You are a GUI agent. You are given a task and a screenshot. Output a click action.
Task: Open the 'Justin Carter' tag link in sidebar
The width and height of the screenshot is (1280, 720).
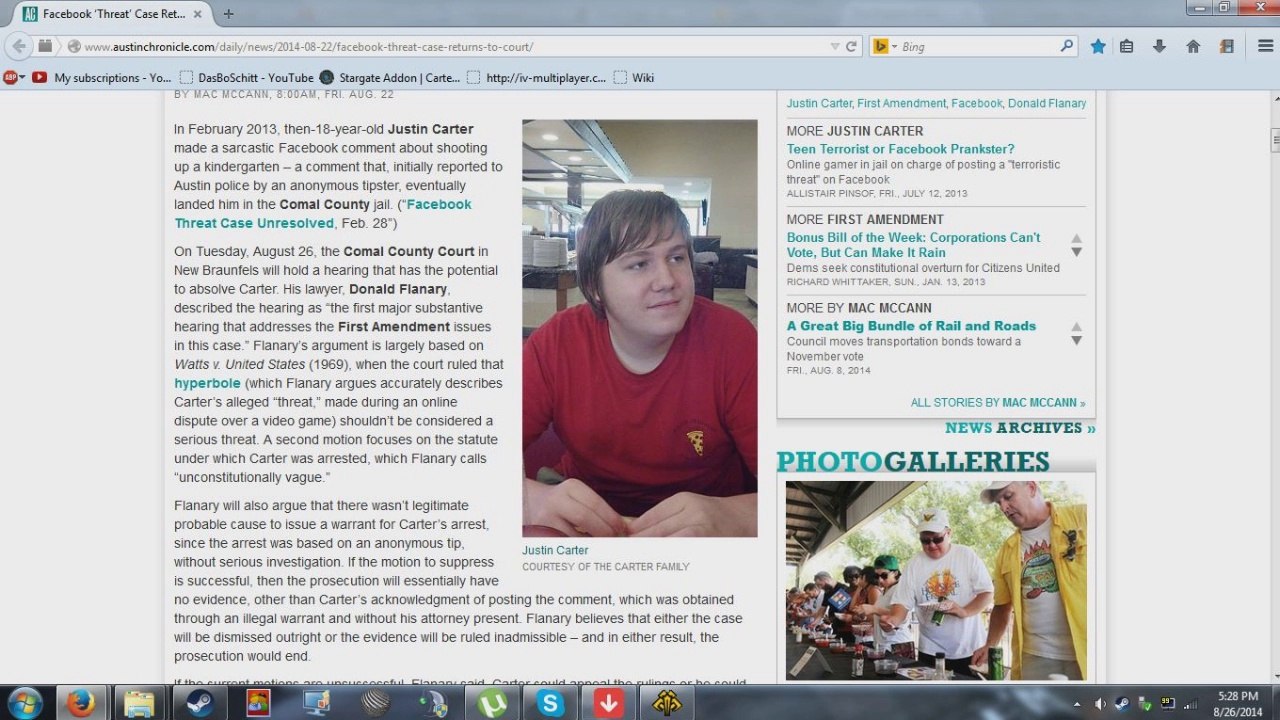pos(817,103)
